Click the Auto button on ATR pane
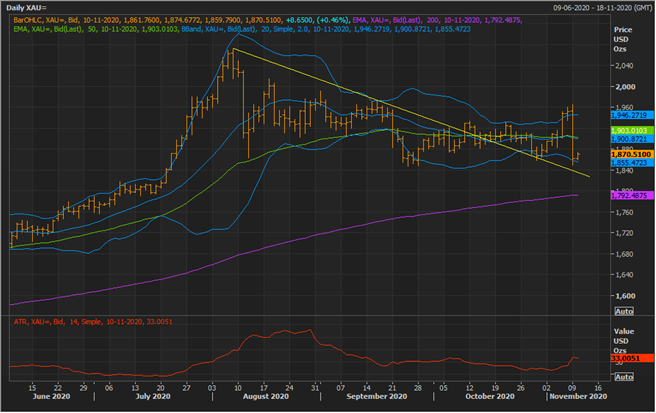This screenshot has width=656, height=413. tap(624, 377)
